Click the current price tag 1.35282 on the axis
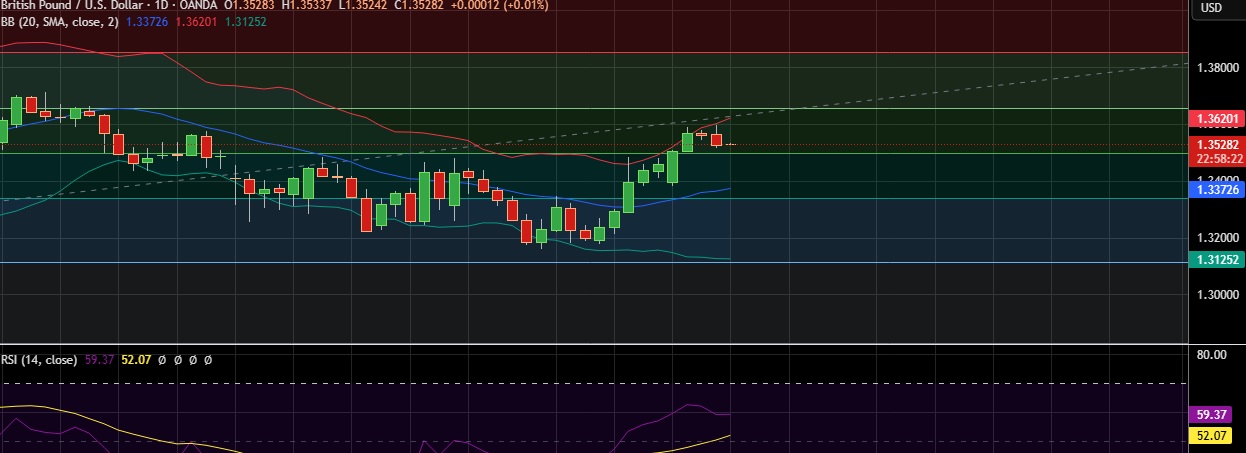The width and height of the screenshot is (1246, 453). pos(1216,144)
